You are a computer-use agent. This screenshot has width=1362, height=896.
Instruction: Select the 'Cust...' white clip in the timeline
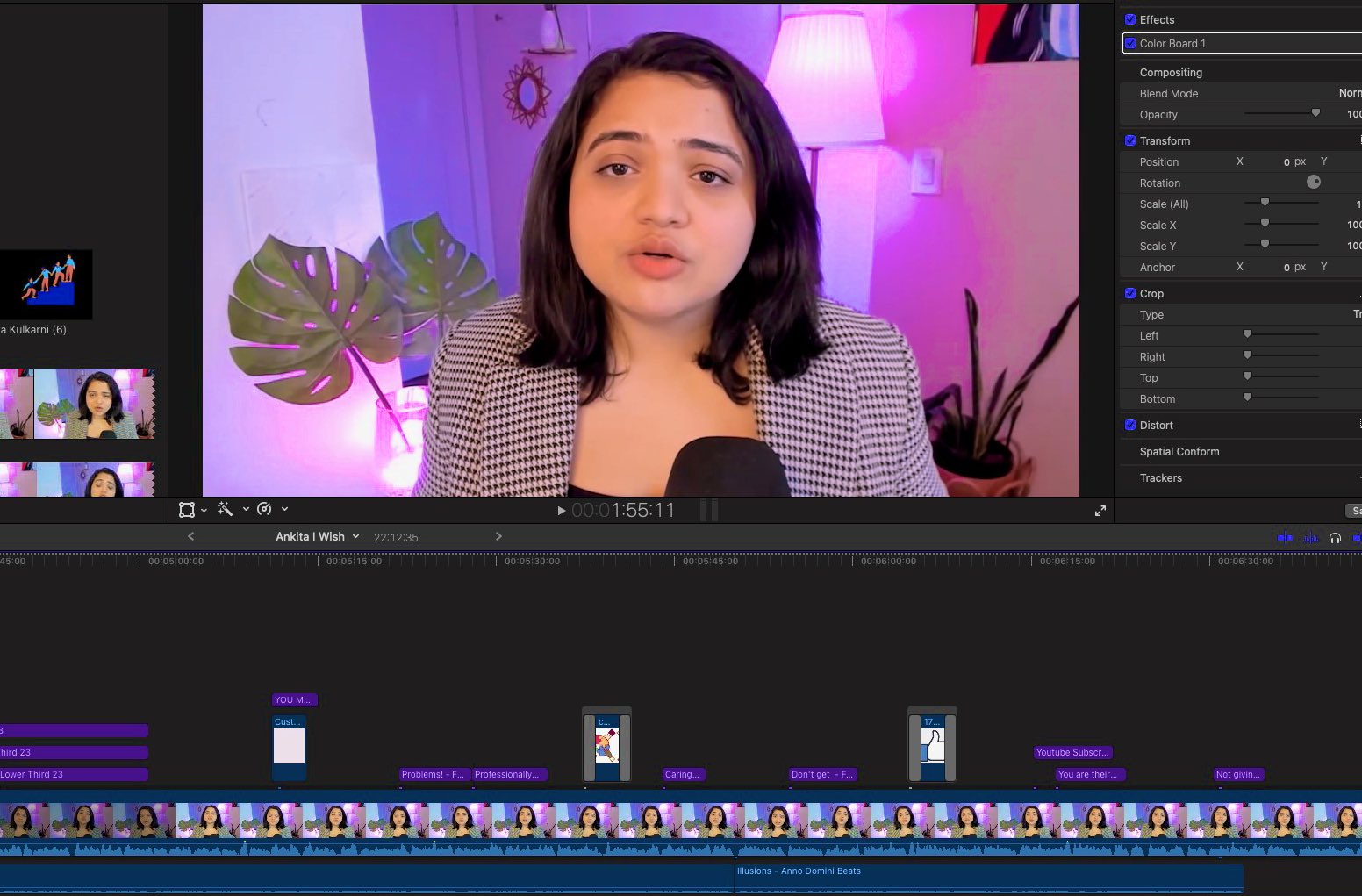coord(289,748)
